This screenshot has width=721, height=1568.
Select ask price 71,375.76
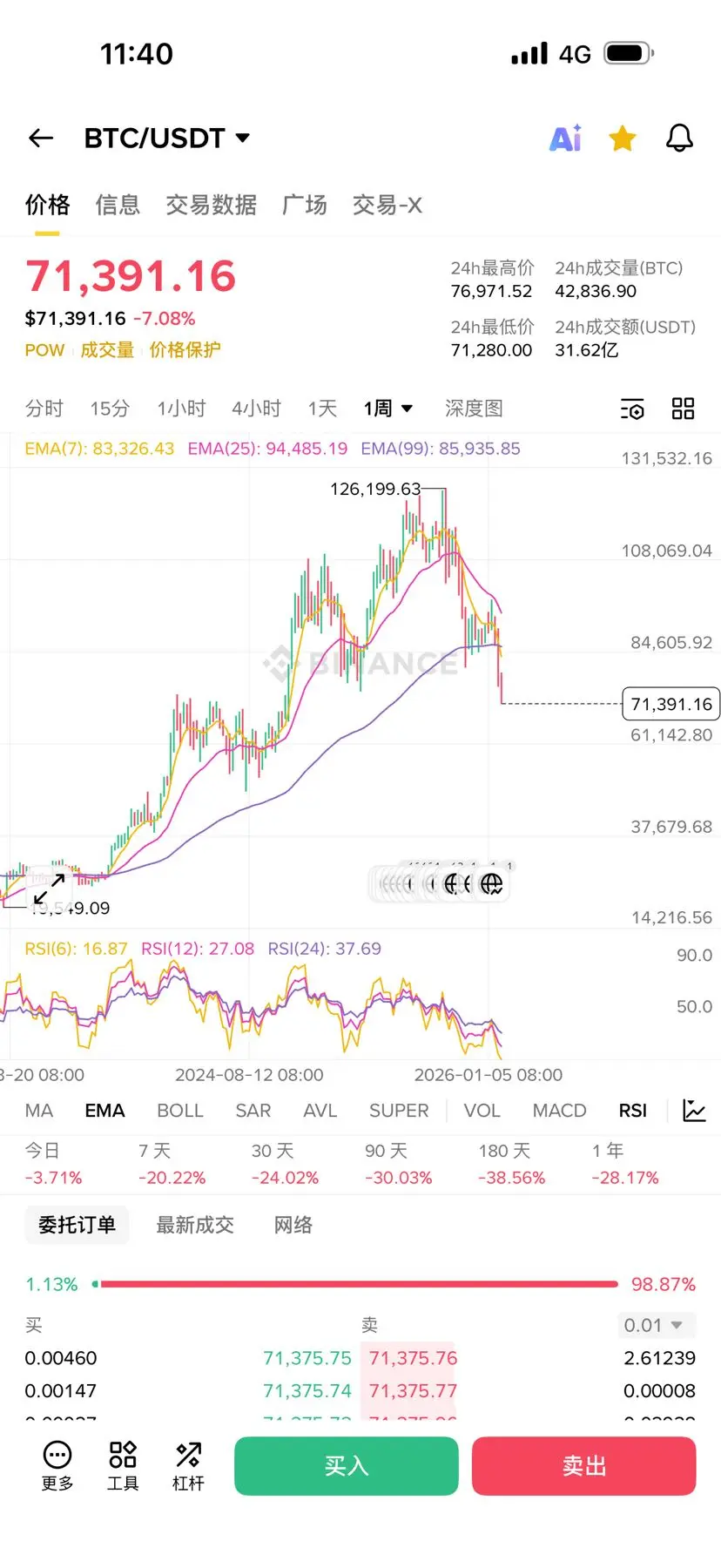tap(413, 1358)
